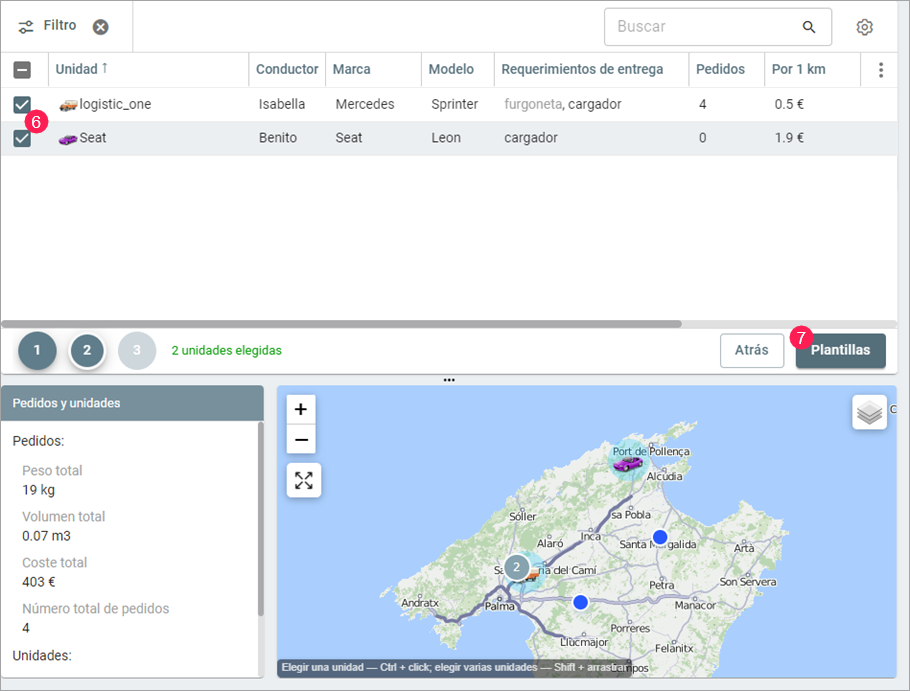Click the purple car marker near Port de Pollença
Screen dimensions: 910x691
[628, 463]
